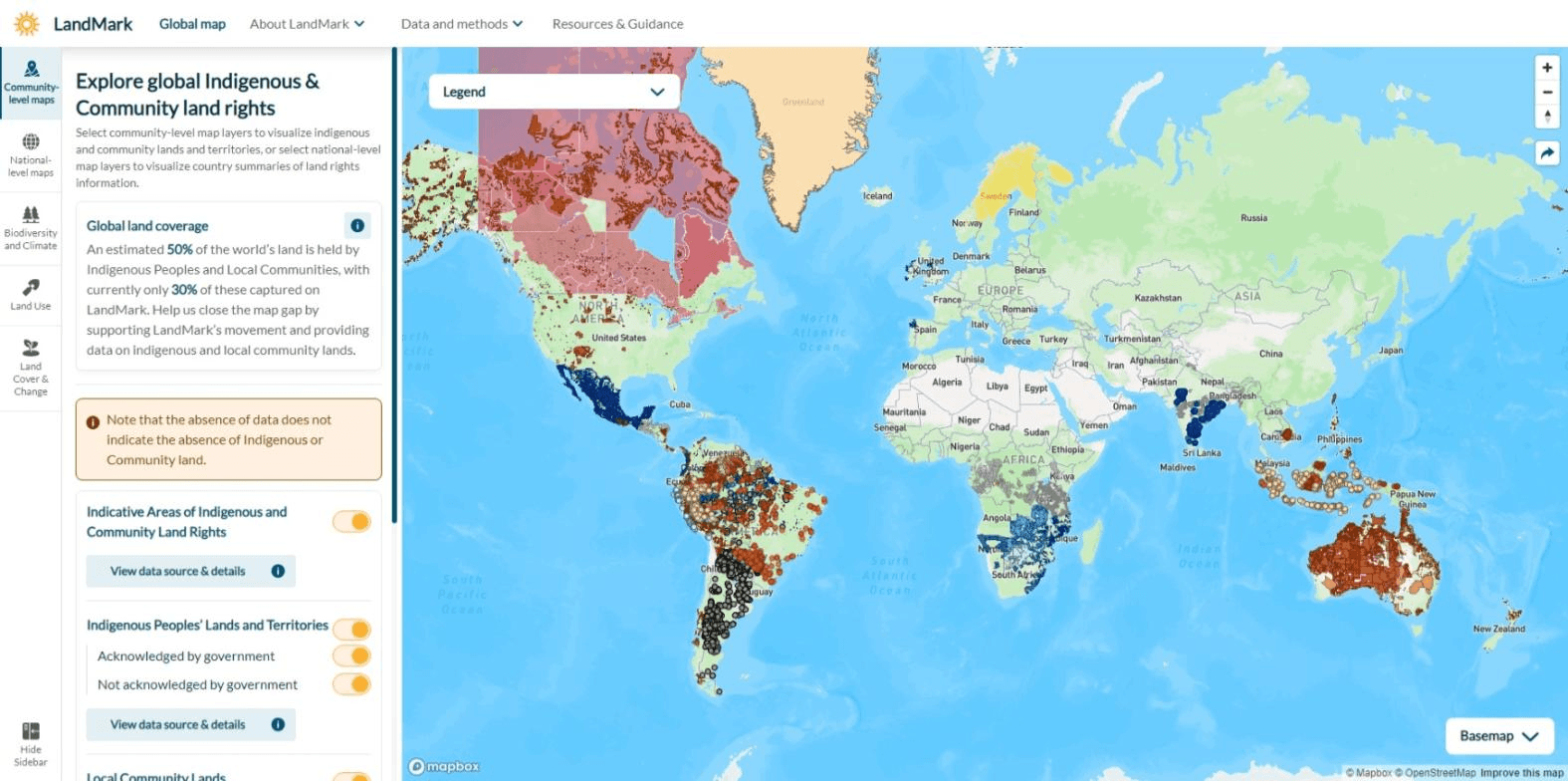Disable Acknowledged by government layer
This screenshot has width=1568, height=781.
(x=351, y=655)
